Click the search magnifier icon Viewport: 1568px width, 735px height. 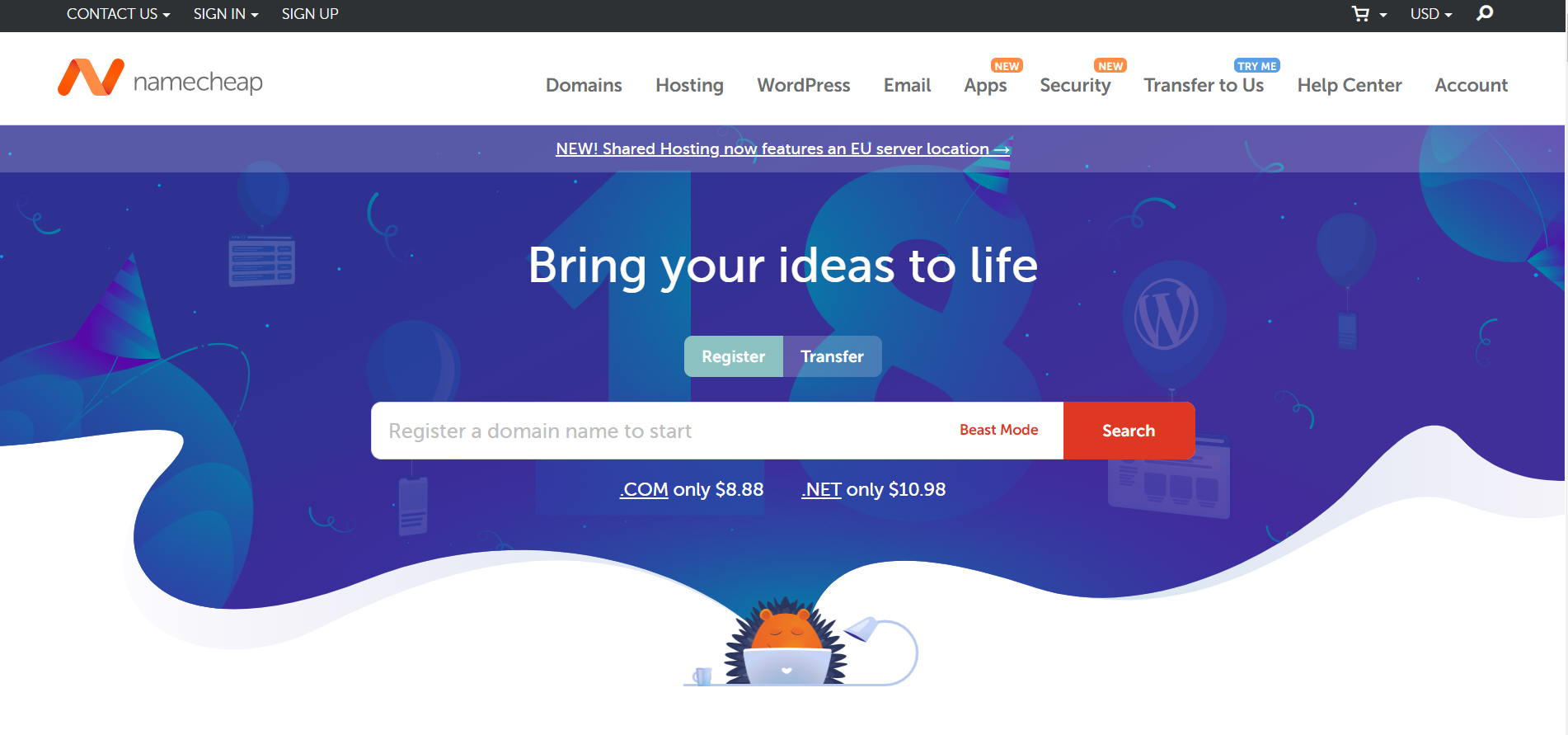[1485, 13]
